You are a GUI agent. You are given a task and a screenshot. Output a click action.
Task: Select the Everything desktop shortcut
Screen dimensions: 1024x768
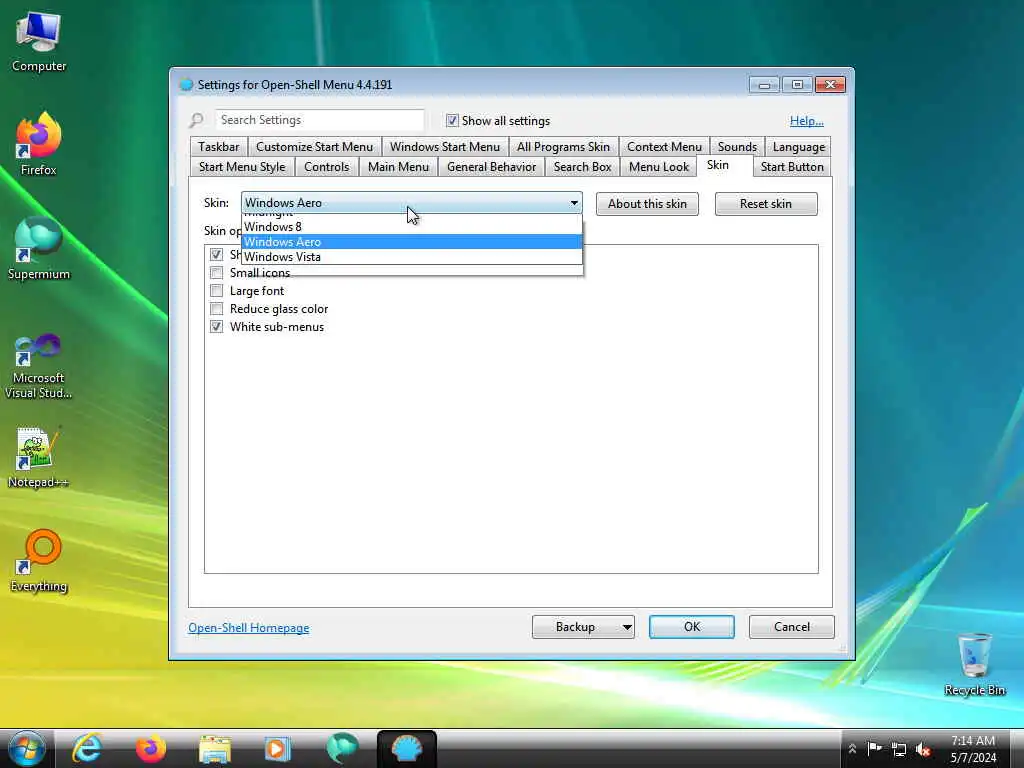pos(39,561)
